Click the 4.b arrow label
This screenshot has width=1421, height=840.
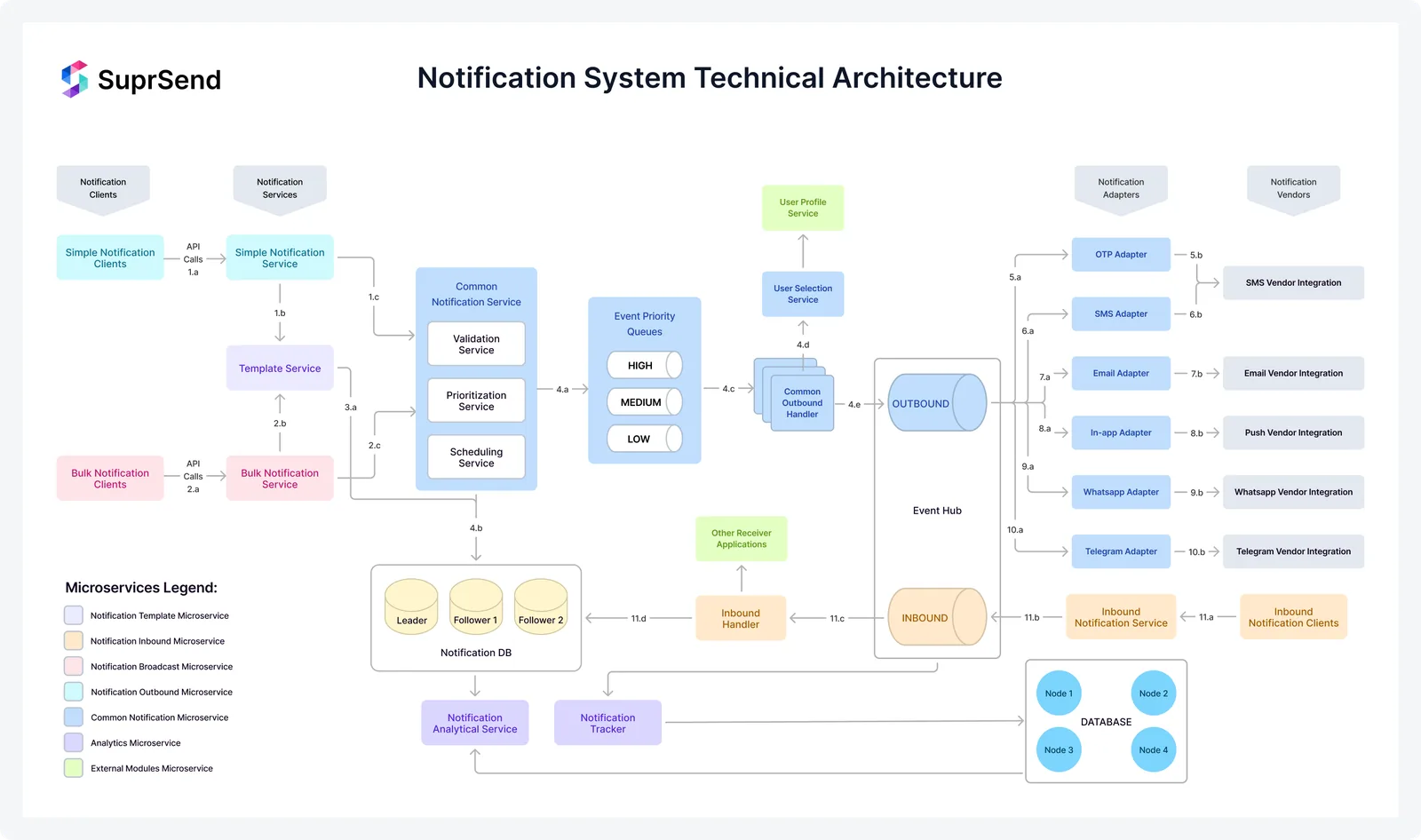pyautogui.click(x=476, y=528)
